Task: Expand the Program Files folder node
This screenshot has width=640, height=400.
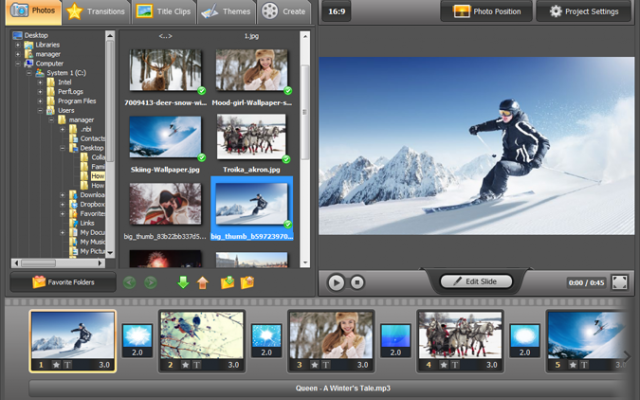Action: [x=40, y=101]
